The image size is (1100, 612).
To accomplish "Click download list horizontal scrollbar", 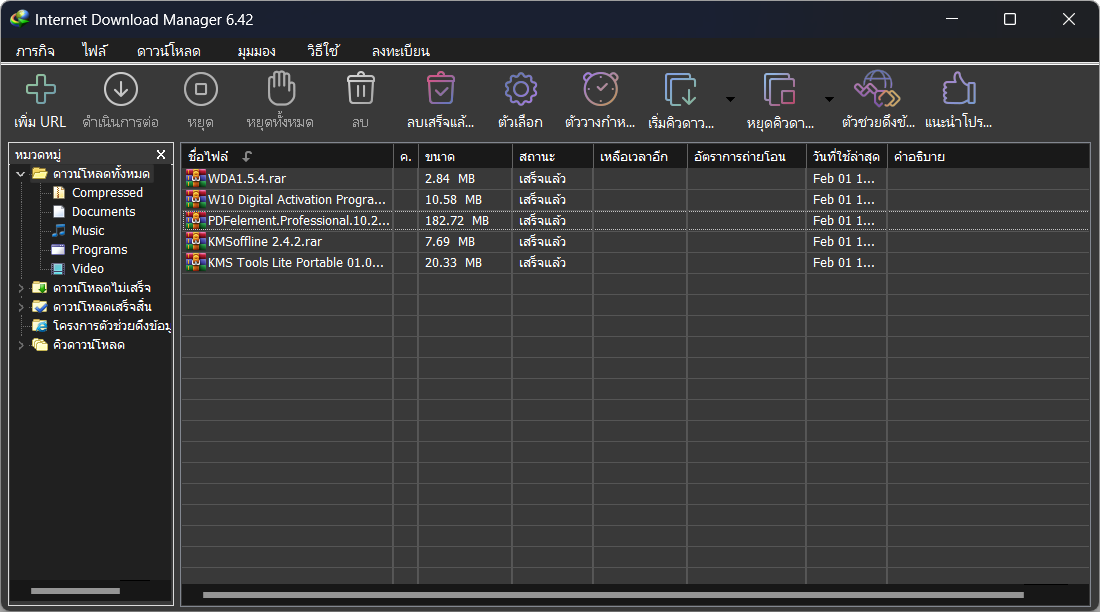I will click(613, 595).
